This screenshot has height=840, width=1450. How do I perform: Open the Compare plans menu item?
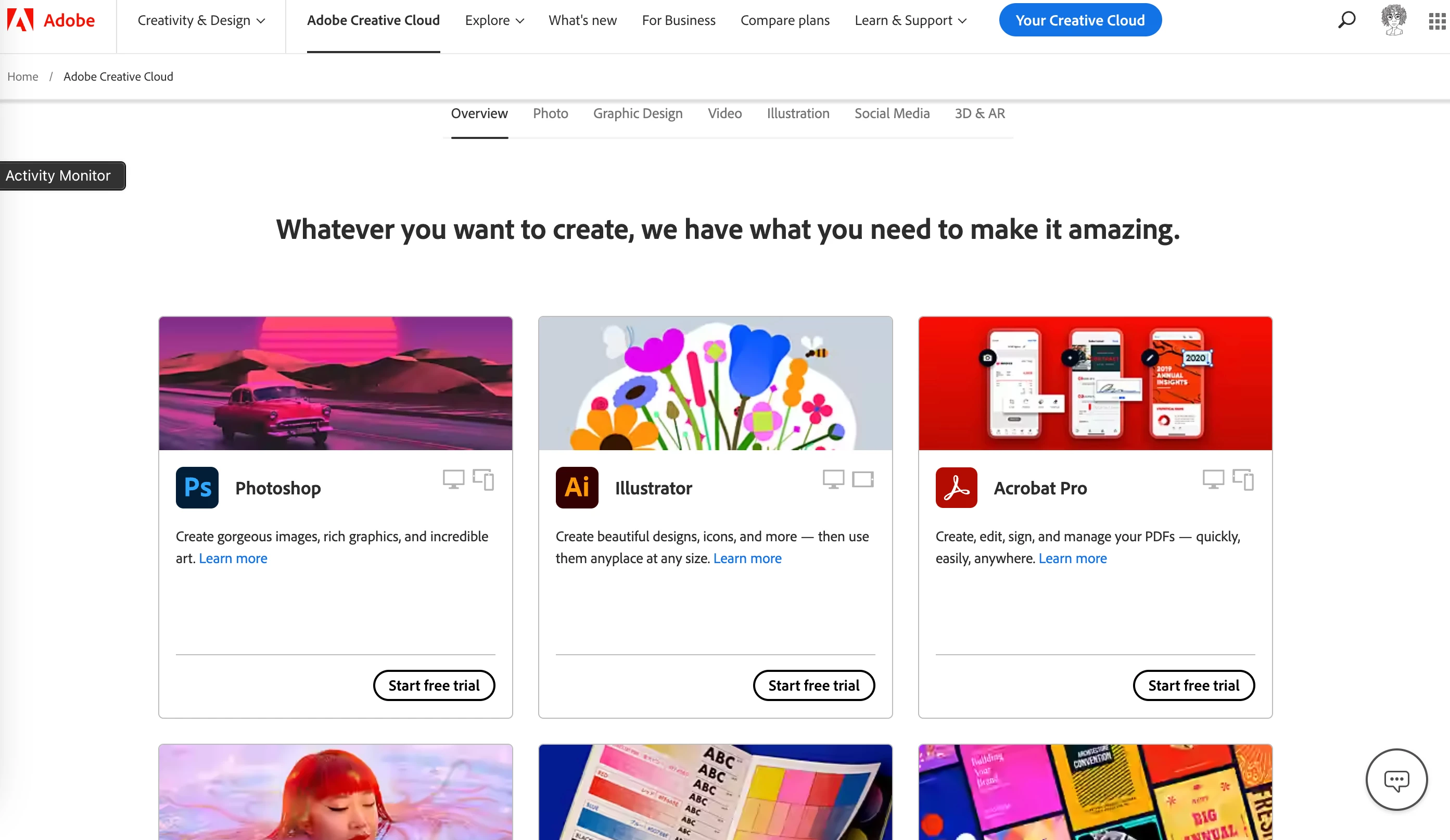[785, 21]
